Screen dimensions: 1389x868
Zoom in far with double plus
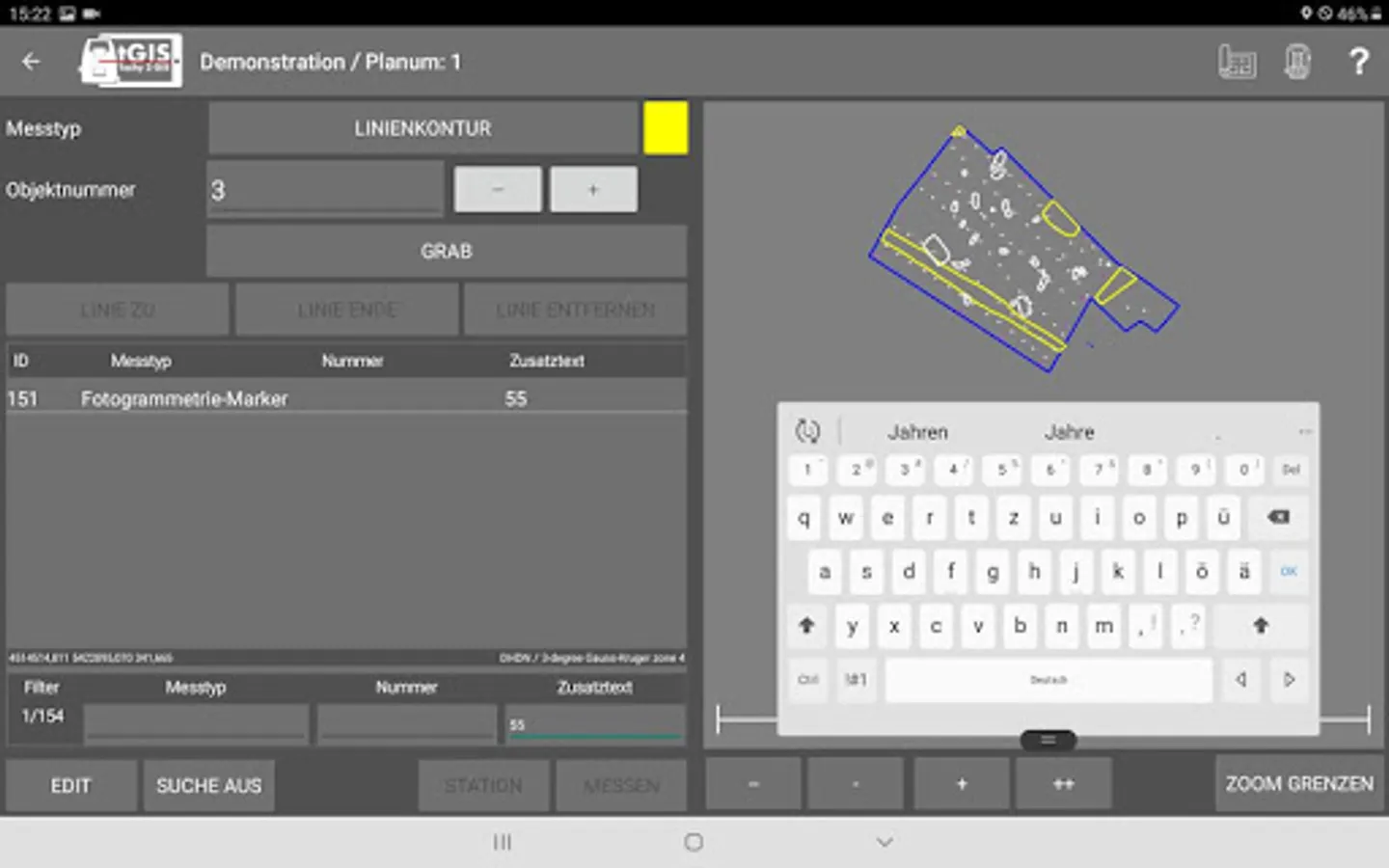click(x=1063, y=783)
